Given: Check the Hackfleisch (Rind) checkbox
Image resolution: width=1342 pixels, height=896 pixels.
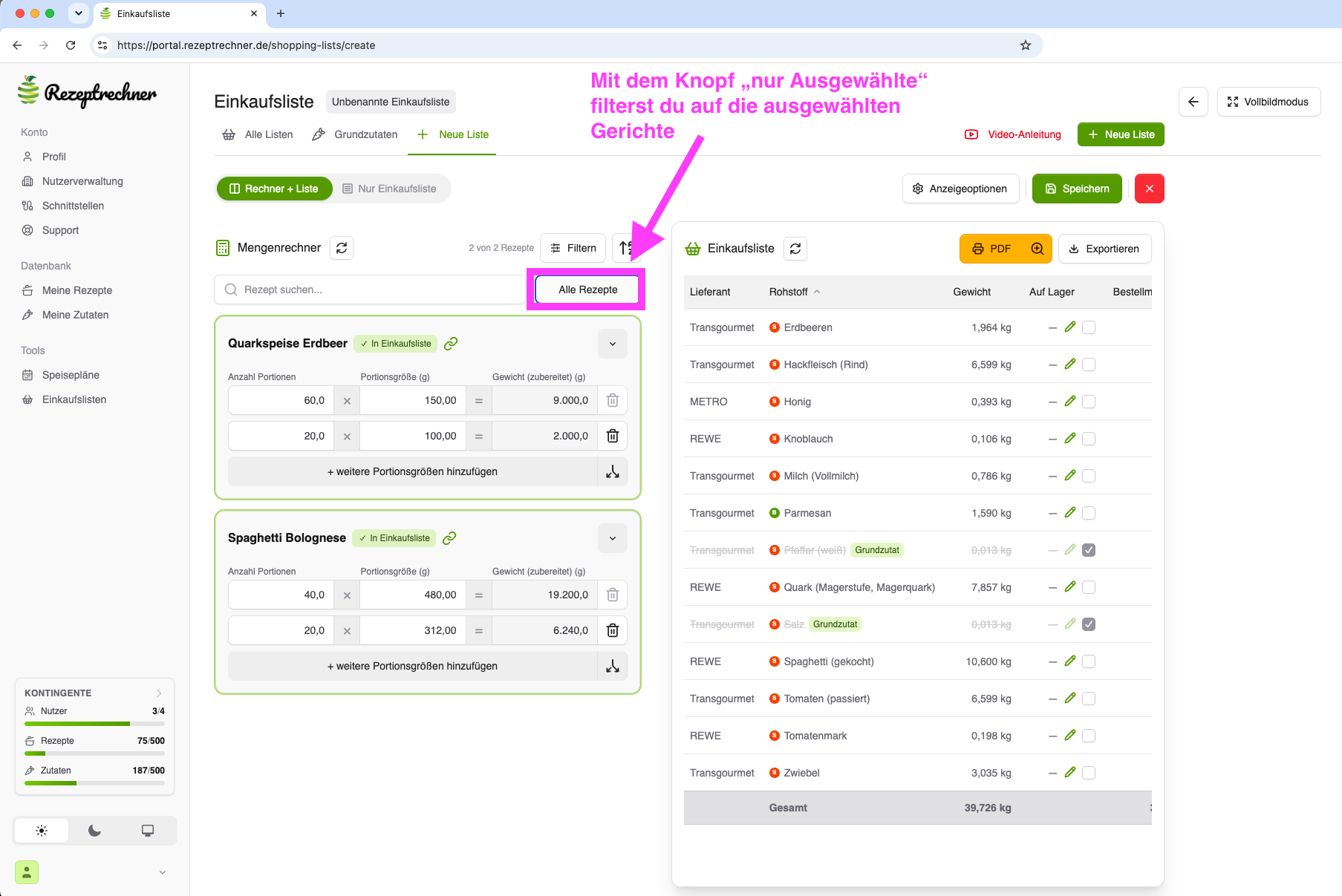Looking at the screenshot, I should click(1089, 364).
